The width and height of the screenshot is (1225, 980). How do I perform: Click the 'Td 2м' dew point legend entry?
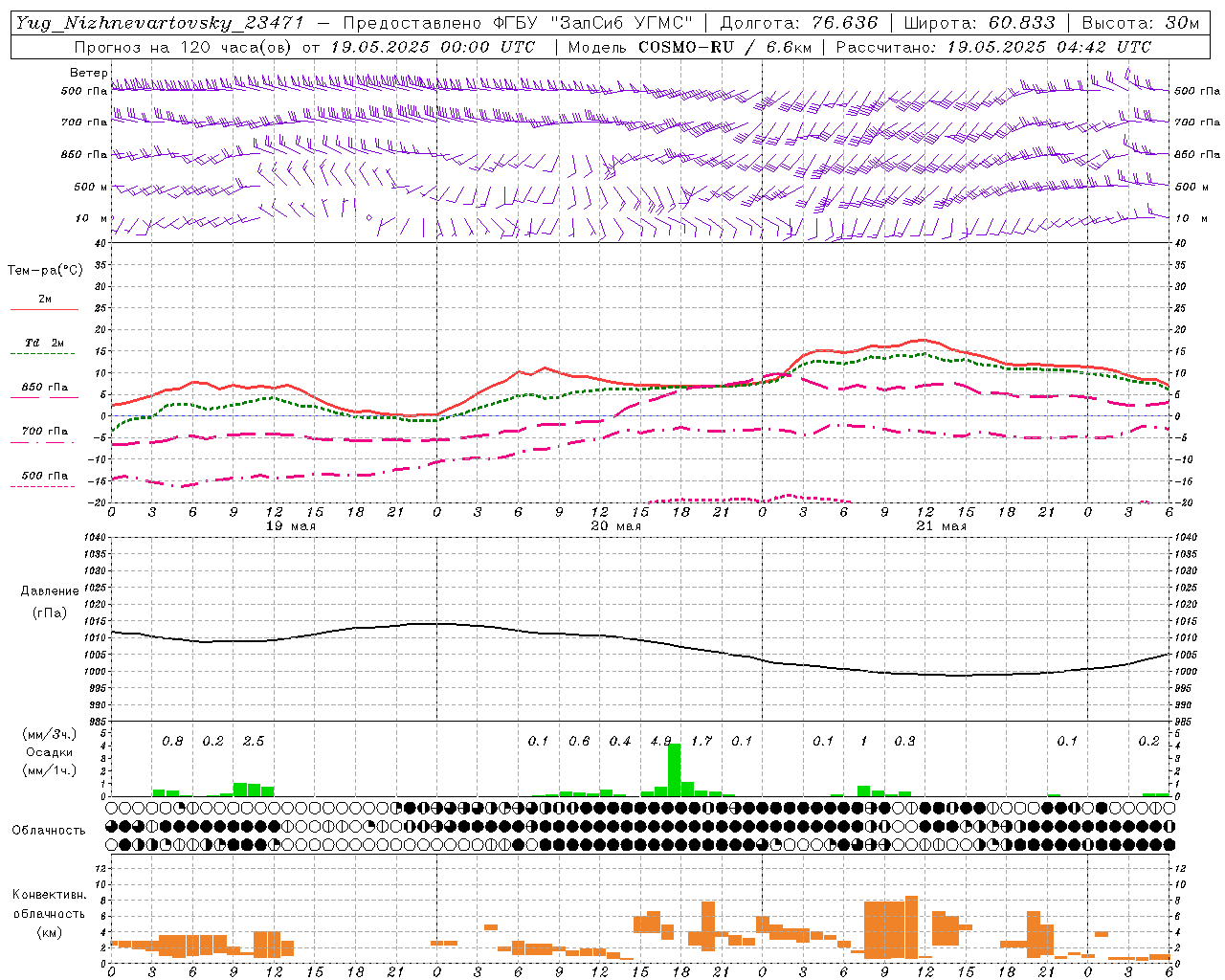[x=45, y=343]
